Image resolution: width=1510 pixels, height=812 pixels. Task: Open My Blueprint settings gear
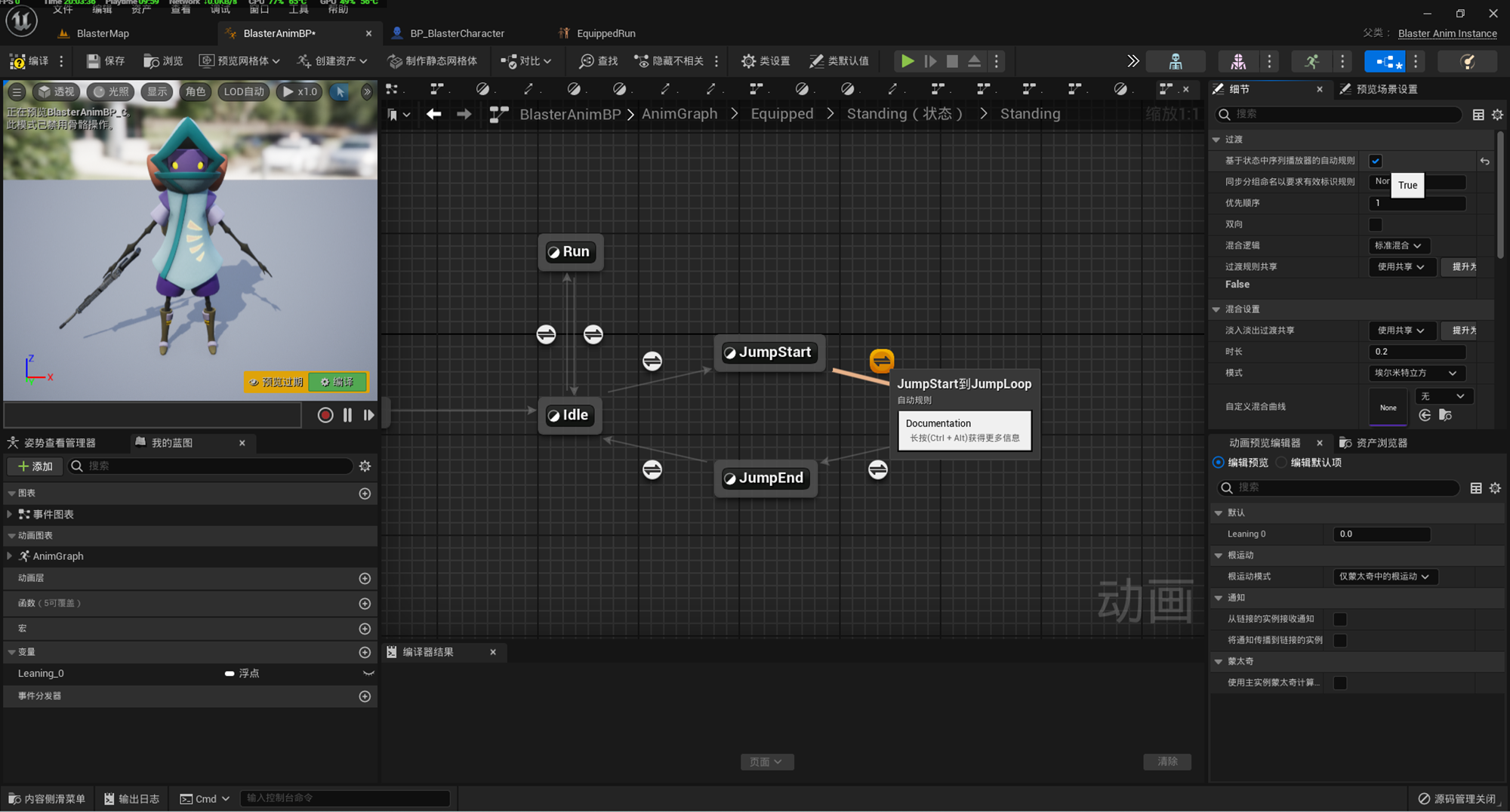(x=365, y=466)
